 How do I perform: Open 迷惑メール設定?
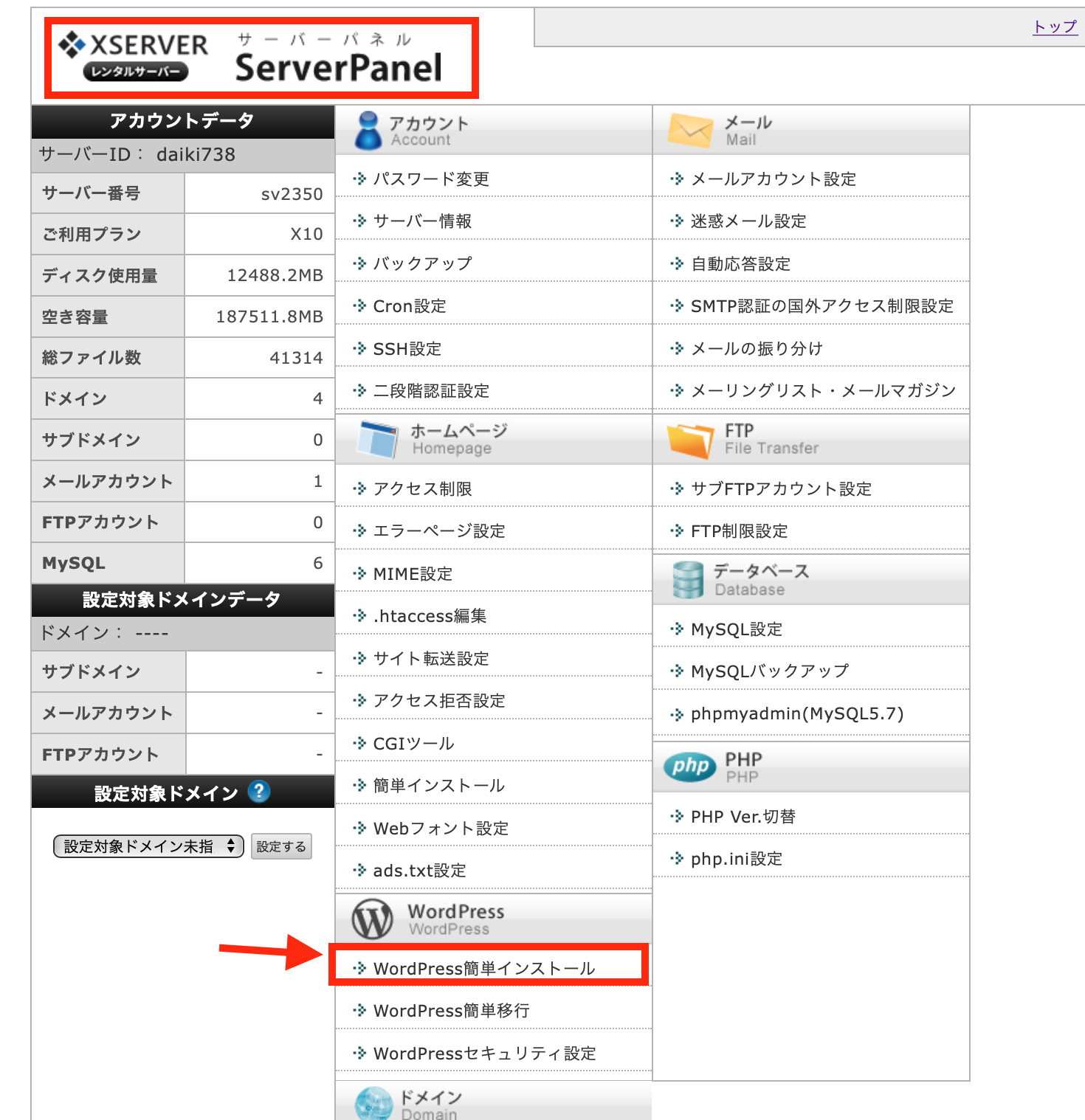[x=748, y=221]
